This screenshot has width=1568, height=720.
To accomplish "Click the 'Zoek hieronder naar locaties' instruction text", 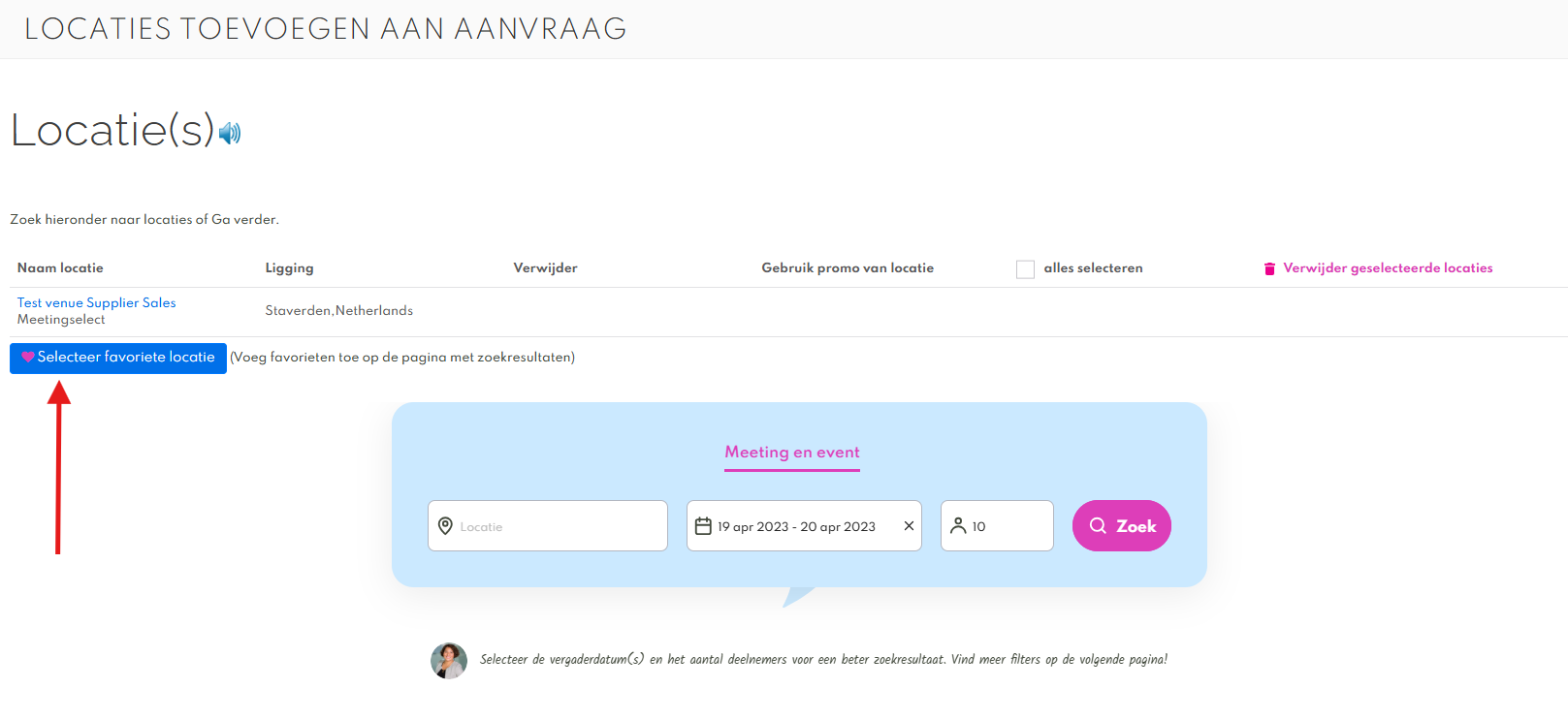I will click(144, 220).
